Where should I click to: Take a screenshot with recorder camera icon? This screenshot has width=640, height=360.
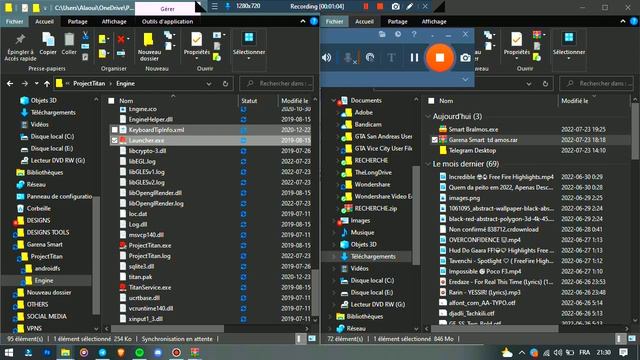point(465,58)
